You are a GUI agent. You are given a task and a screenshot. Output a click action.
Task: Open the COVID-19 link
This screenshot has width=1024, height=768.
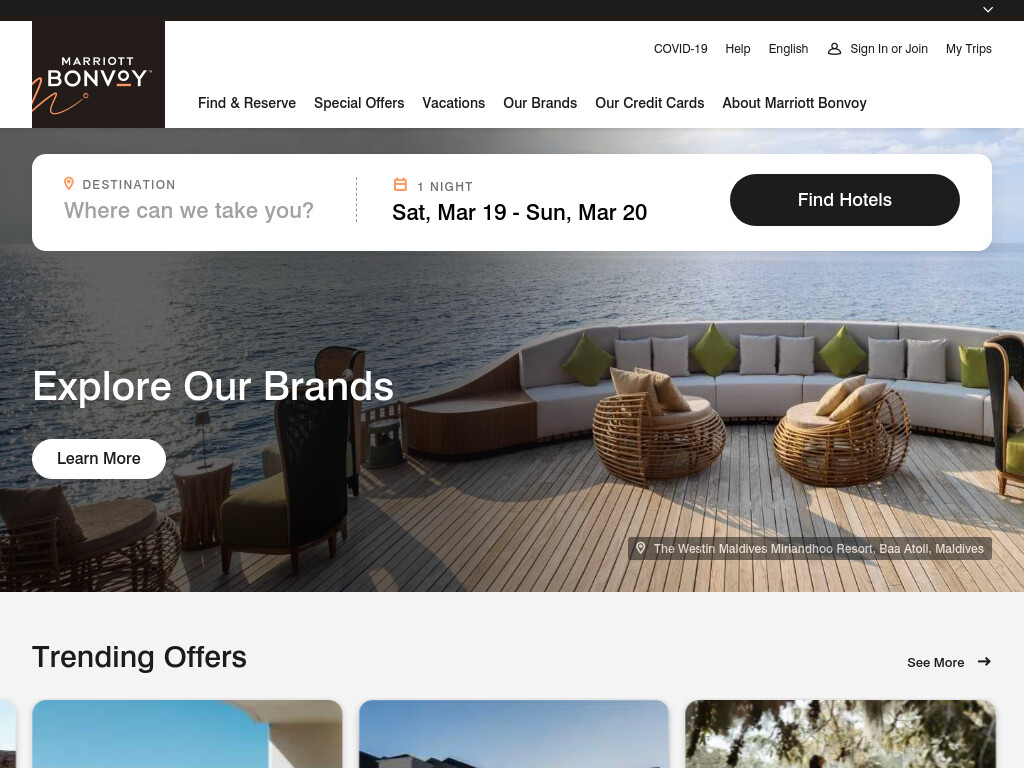pyautogui.click(x=680, y=49)
